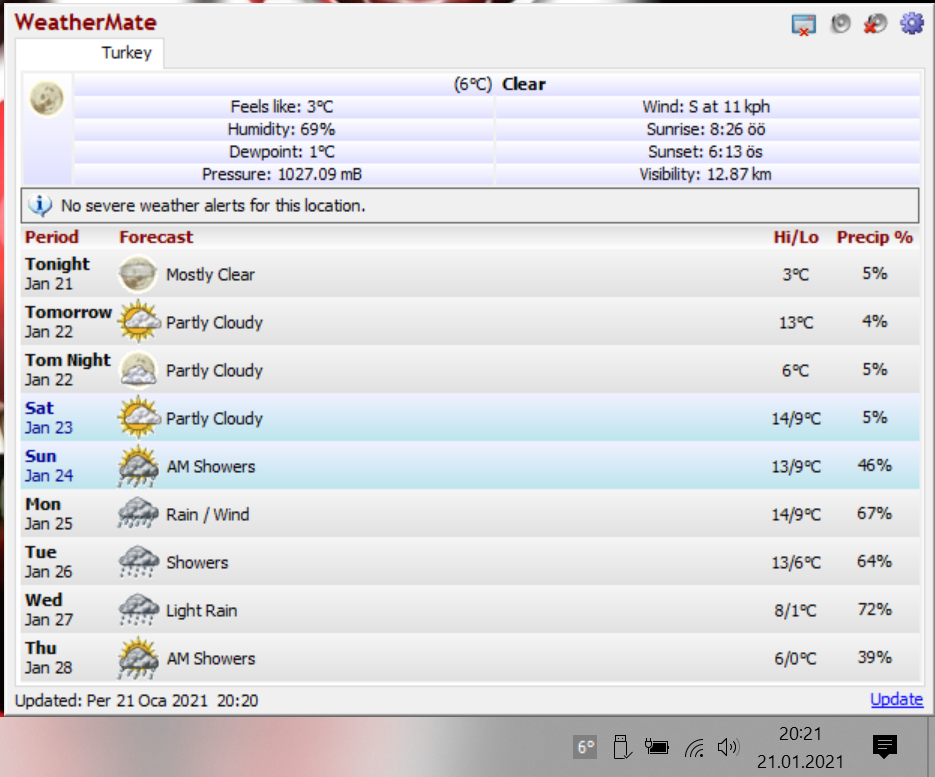Image resolution: width=935 pixels, height=777 pixels.
Task: Click the volume speaker tray icon
Action: tap(728, 747)
